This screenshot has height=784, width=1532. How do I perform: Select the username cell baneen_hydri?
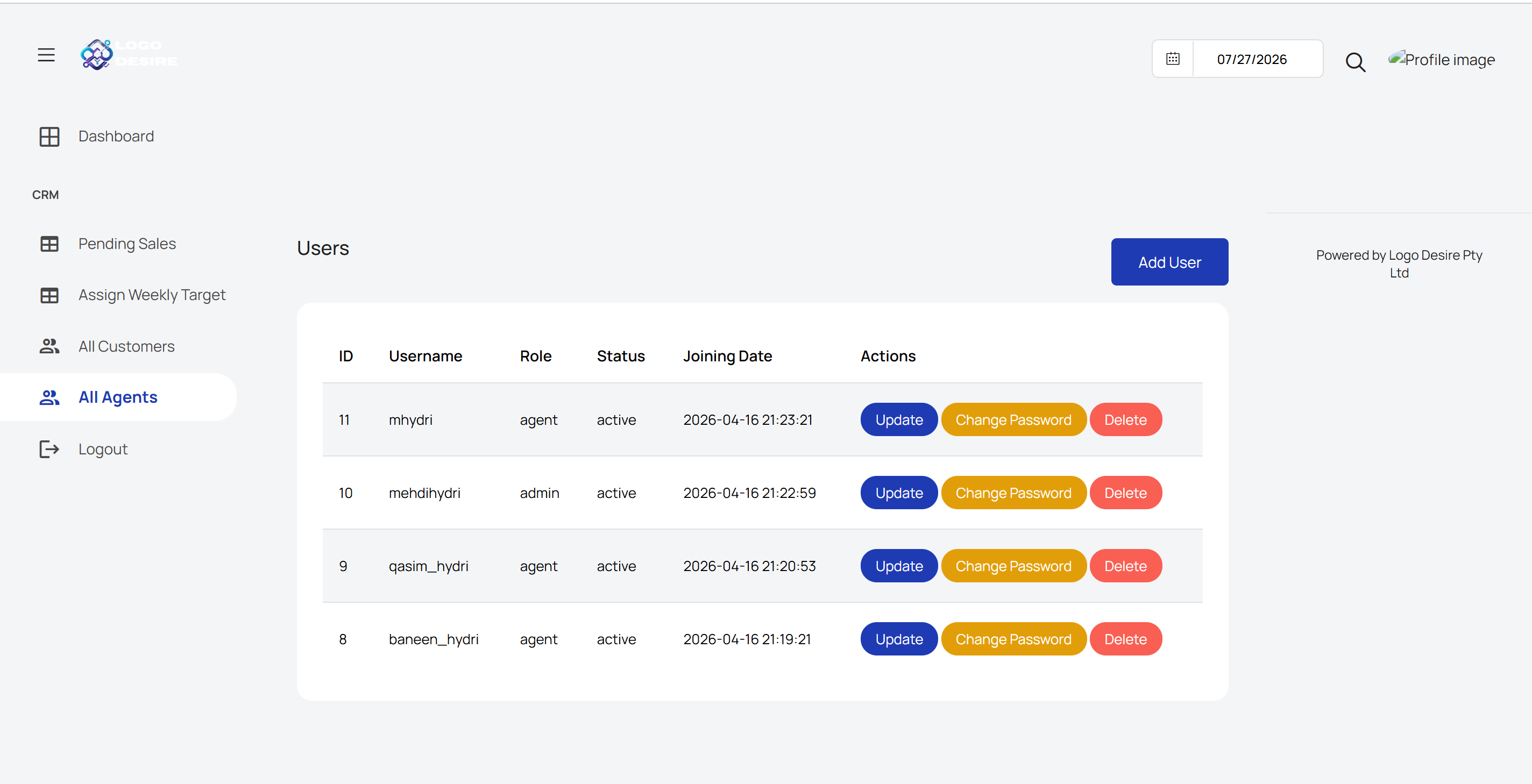click(434, 639)
